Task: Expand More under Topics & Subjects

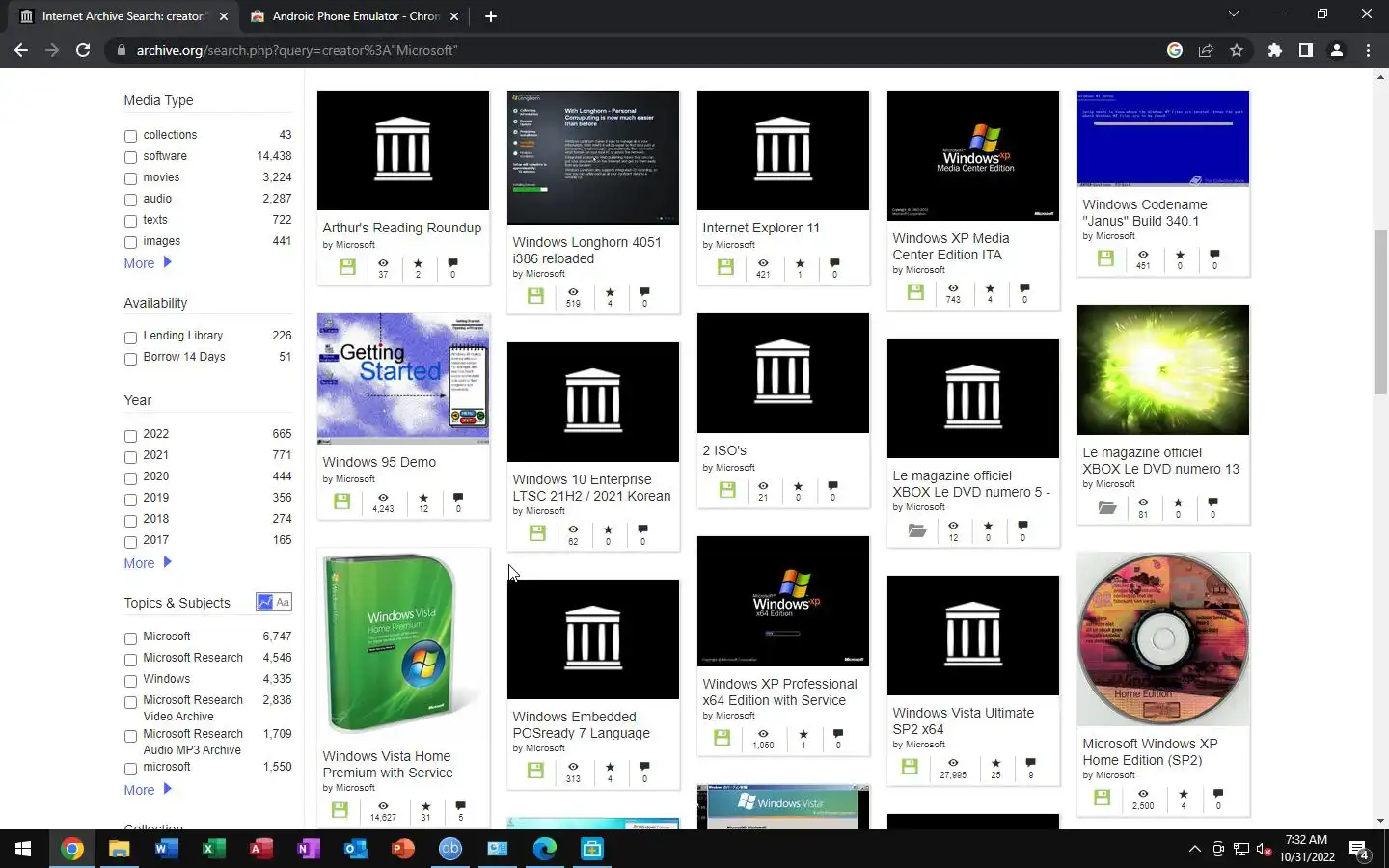Action: tap(147, 790)
